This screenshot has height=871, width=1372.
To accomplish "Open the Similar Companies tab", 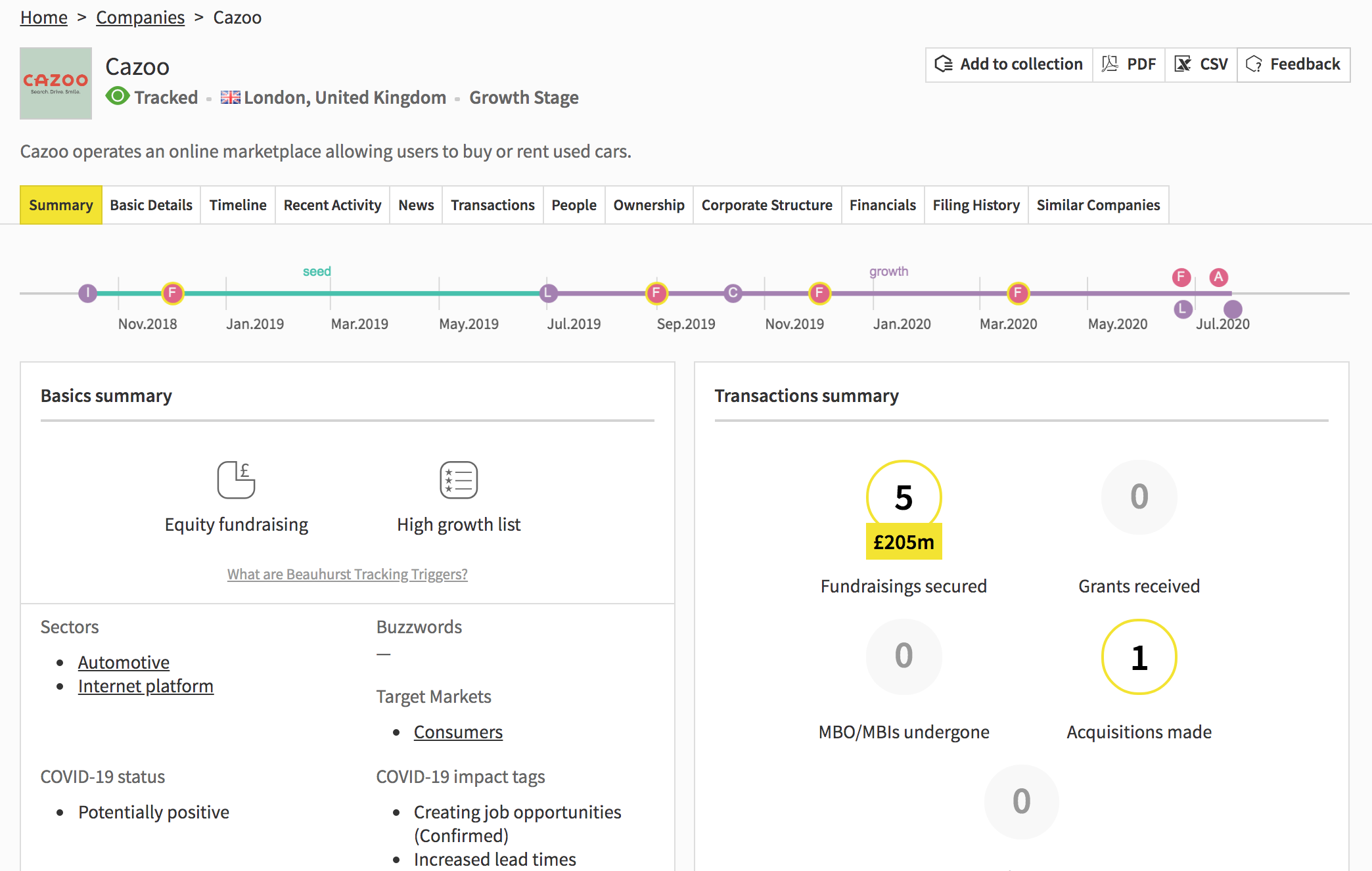I will click(x=1099, y=205).
